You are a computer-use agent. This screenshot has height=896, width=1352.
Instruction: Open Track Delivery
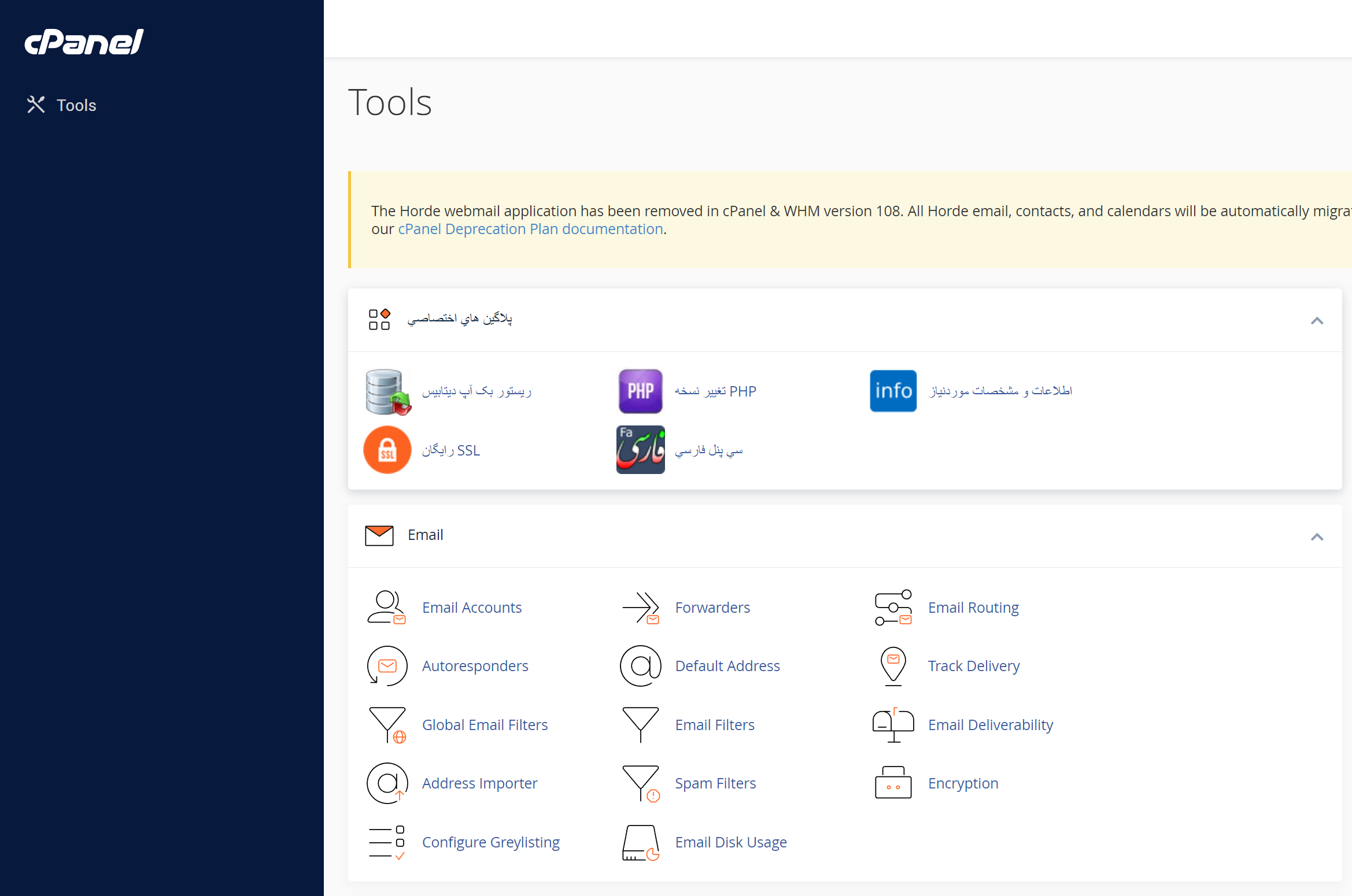[x=974, y=666]
